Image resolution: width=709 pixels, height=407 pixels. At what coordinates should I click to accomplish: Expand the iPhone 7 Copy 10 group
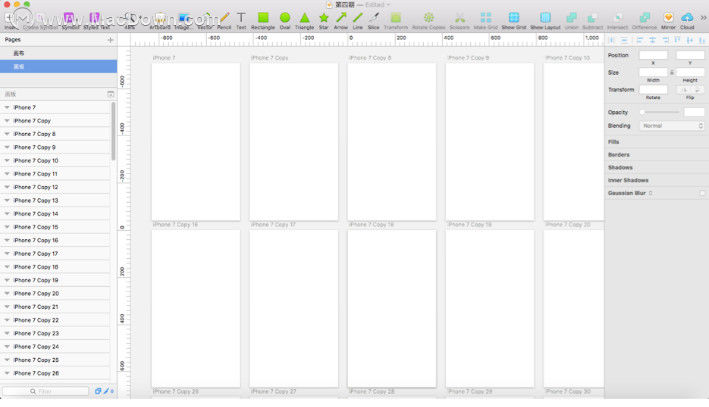click(7, 161)
